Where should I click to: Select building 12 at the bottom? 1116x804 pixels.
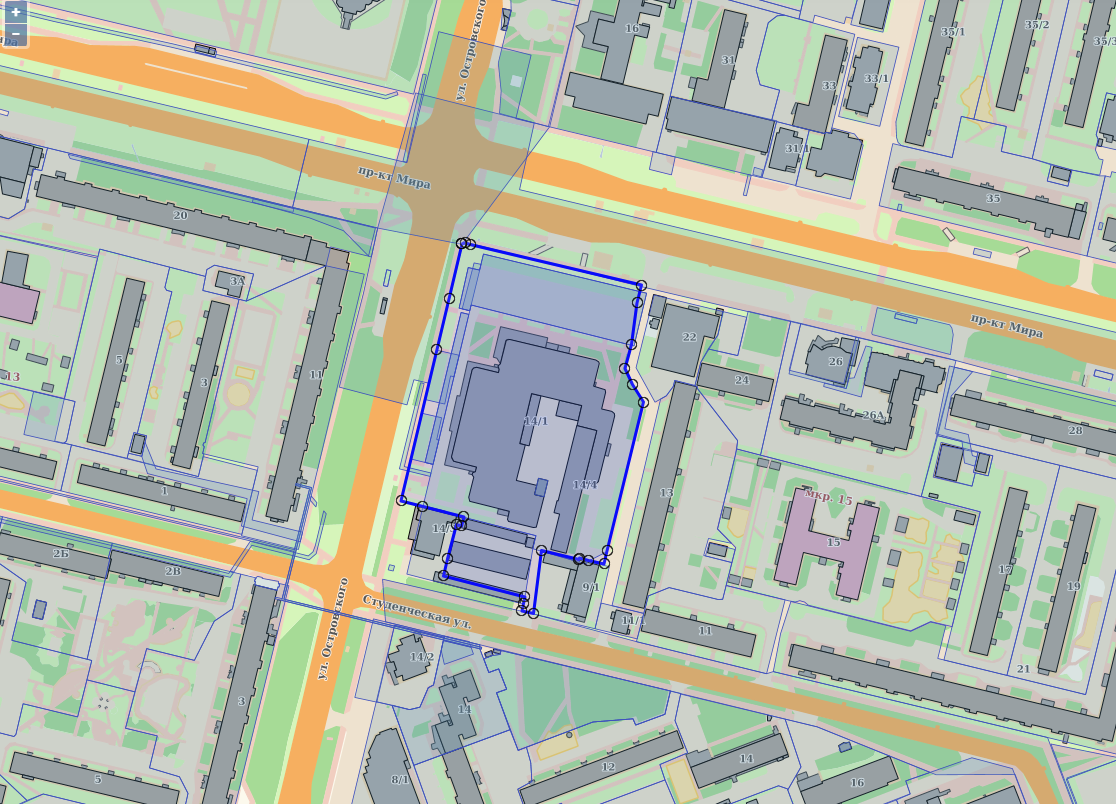click(607, 767)
